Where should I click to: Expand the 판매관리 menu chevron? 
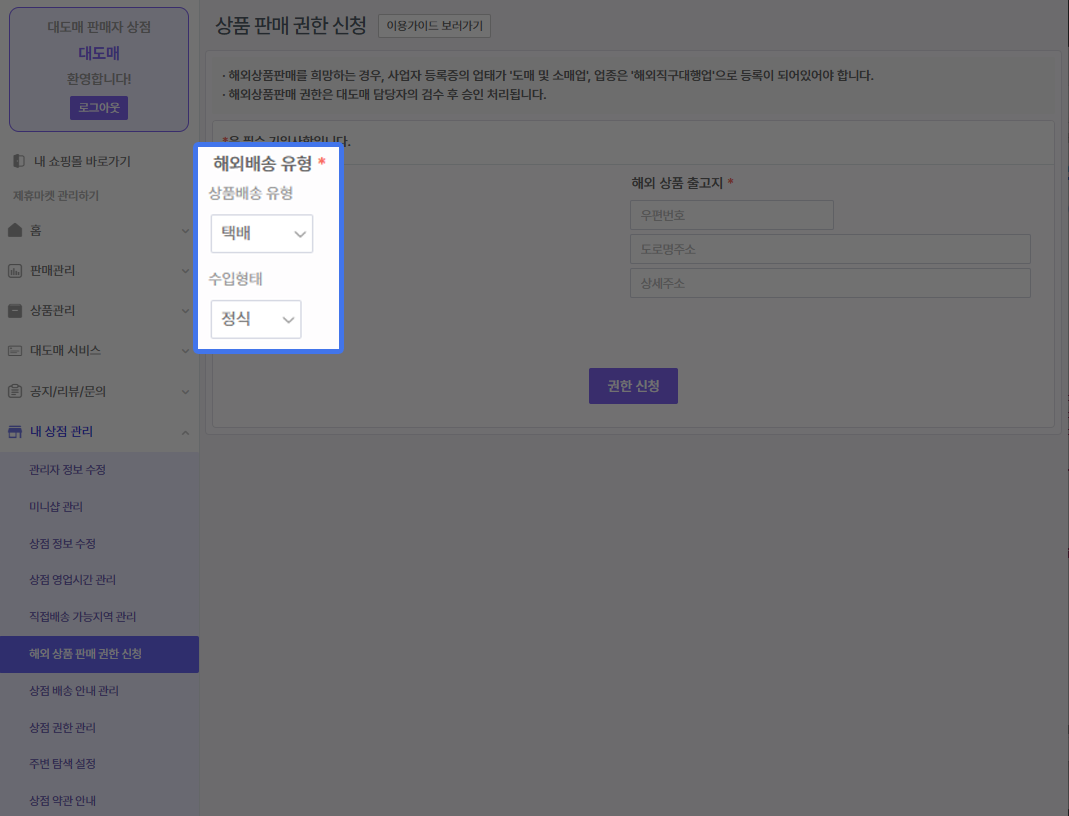click(185, 271)
